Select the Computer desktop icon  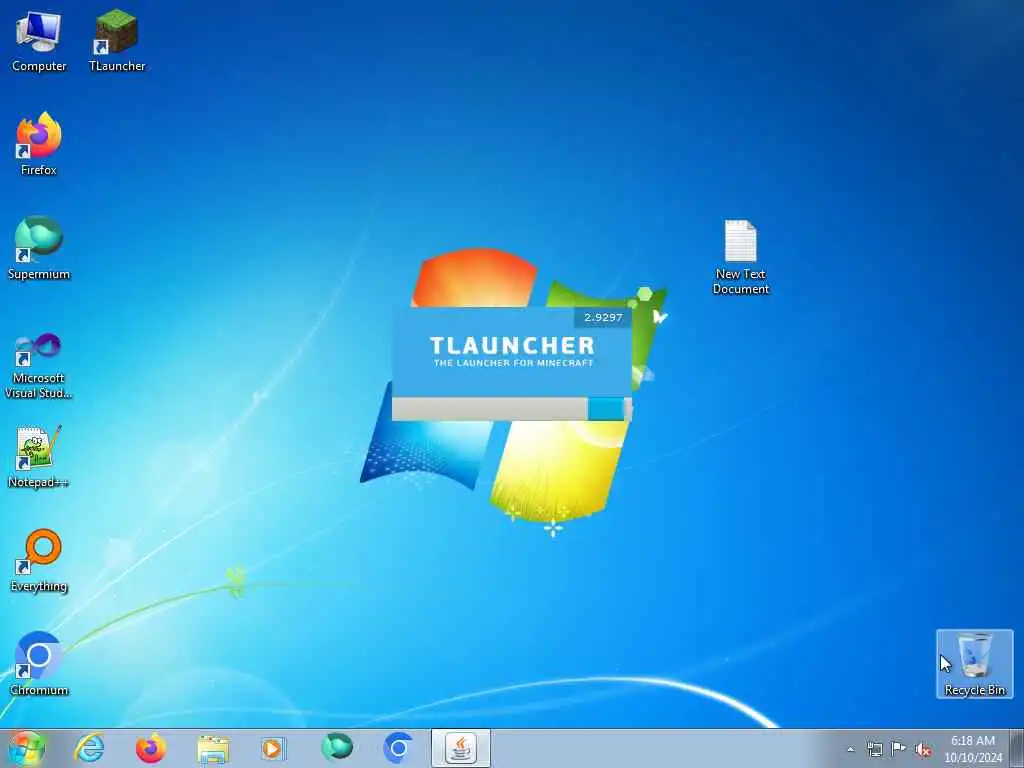(x=39, y=42)
